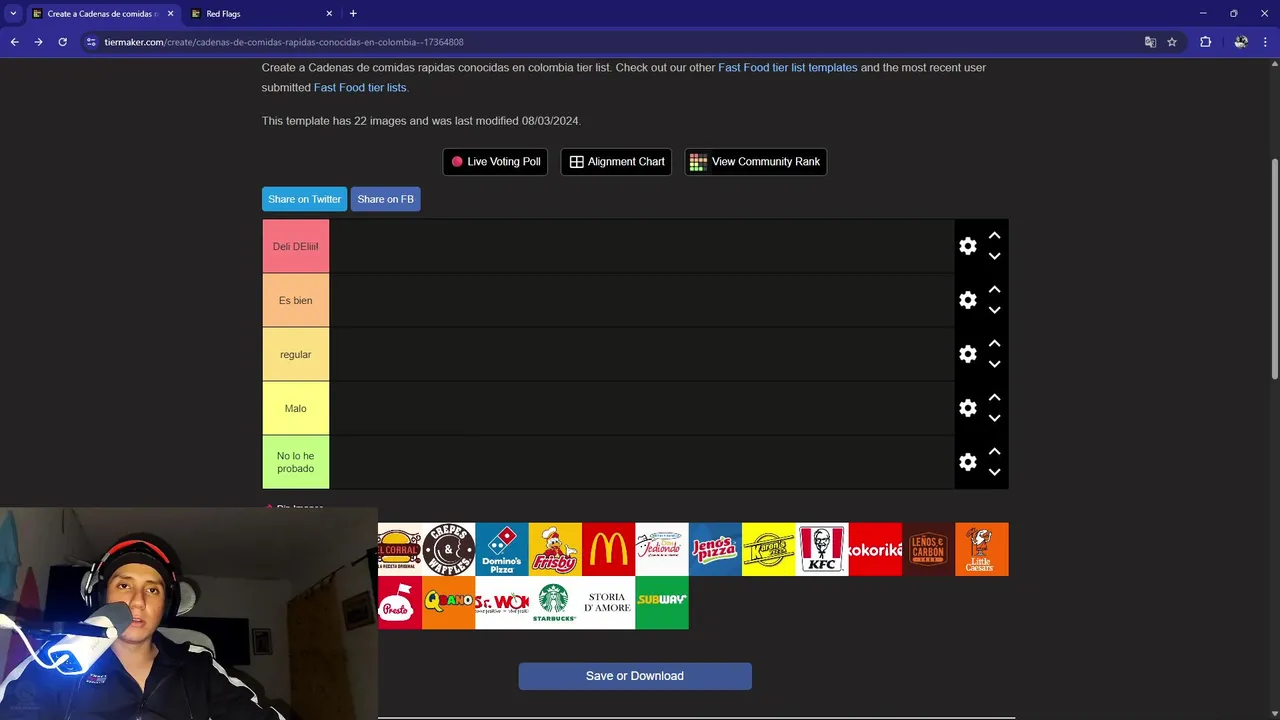The height and width of the screenshot is (720, 1280).
Task: Click Save or Download button
Action: tap(635, 676)
